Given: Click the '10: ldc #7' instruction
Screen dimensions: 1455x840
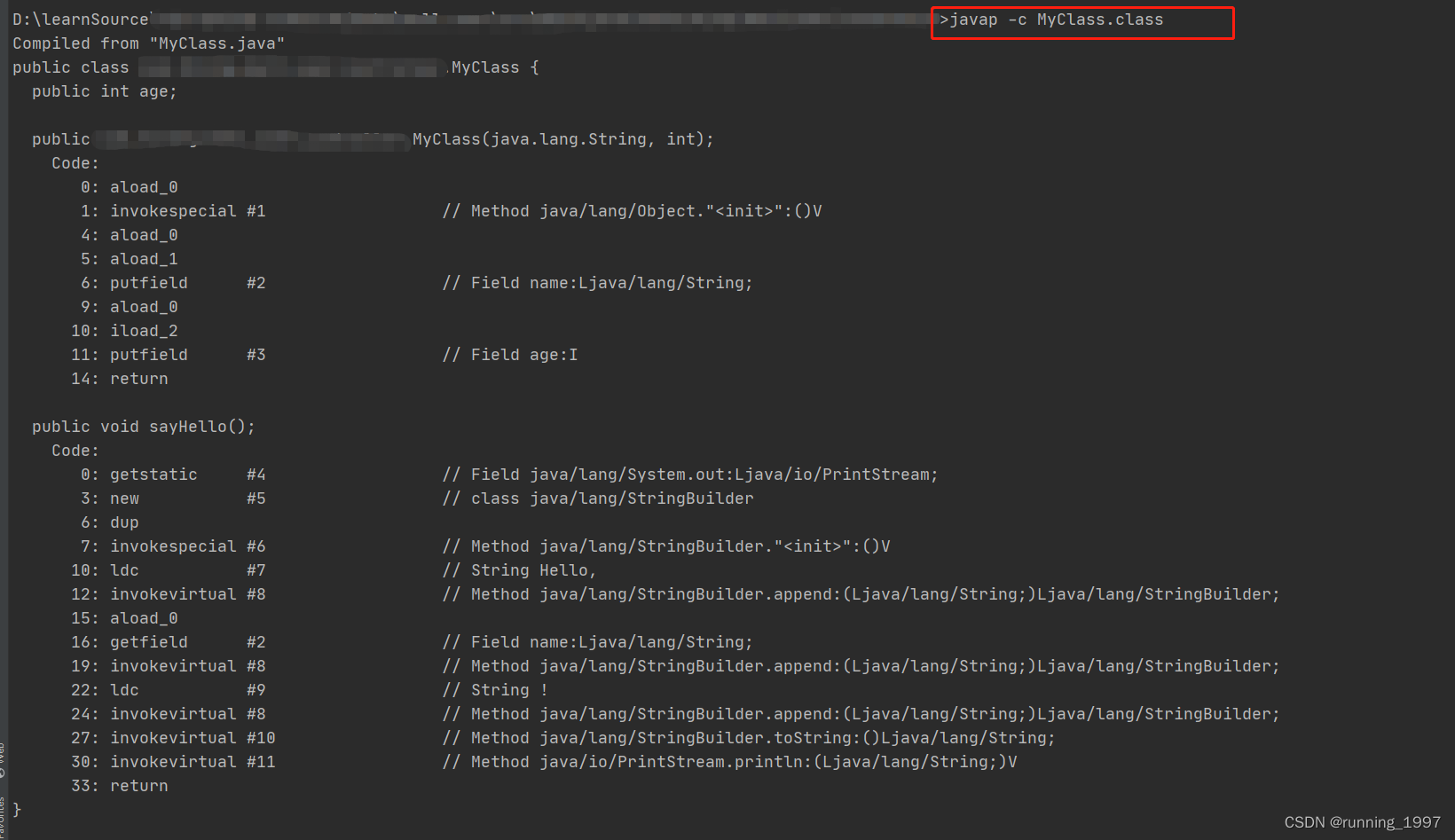Looking at the screenshot, I should (169, 570).
